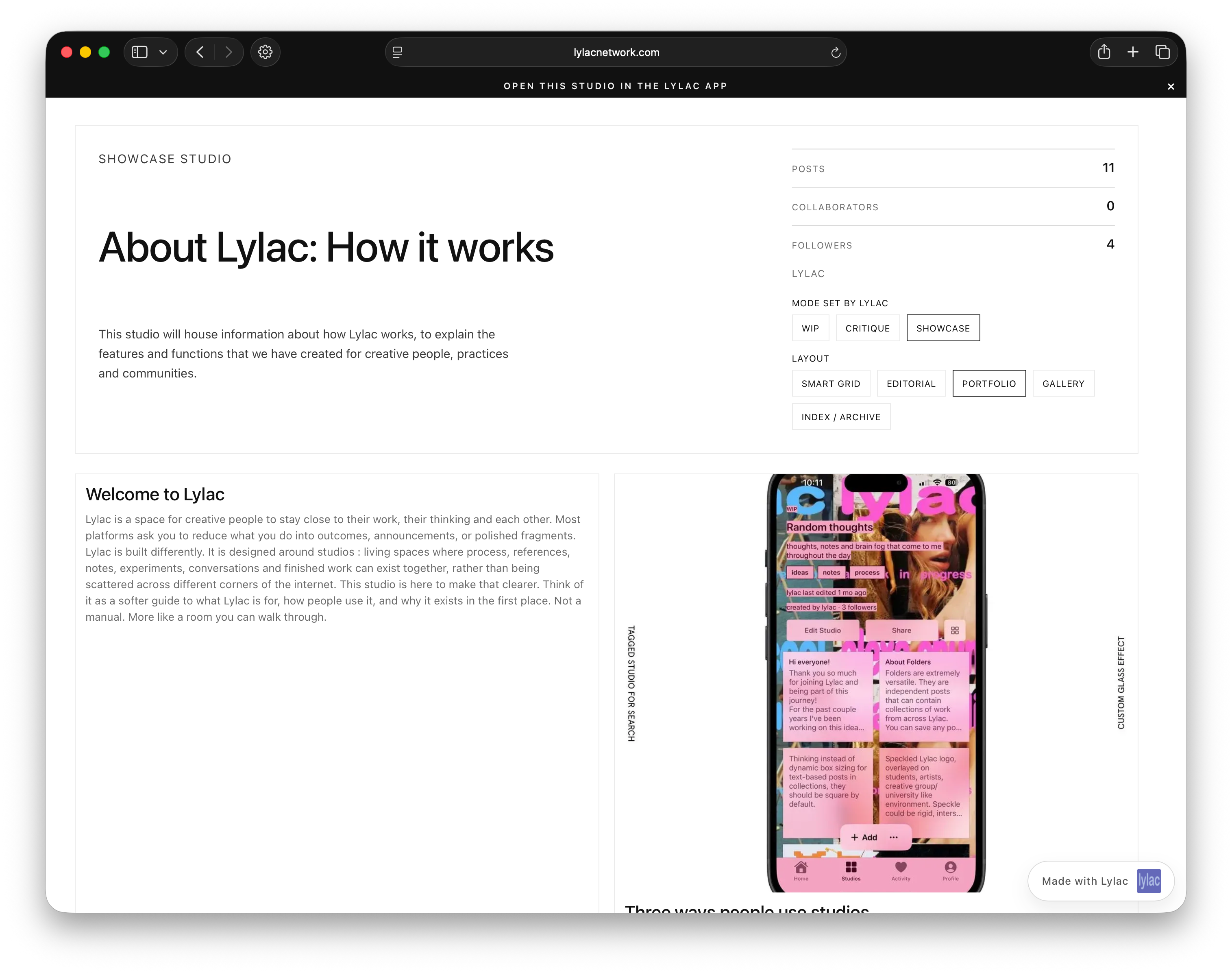Open the share sheet in the browser toolbar
Screen dimensions: 1232x973
[1104, 52]
